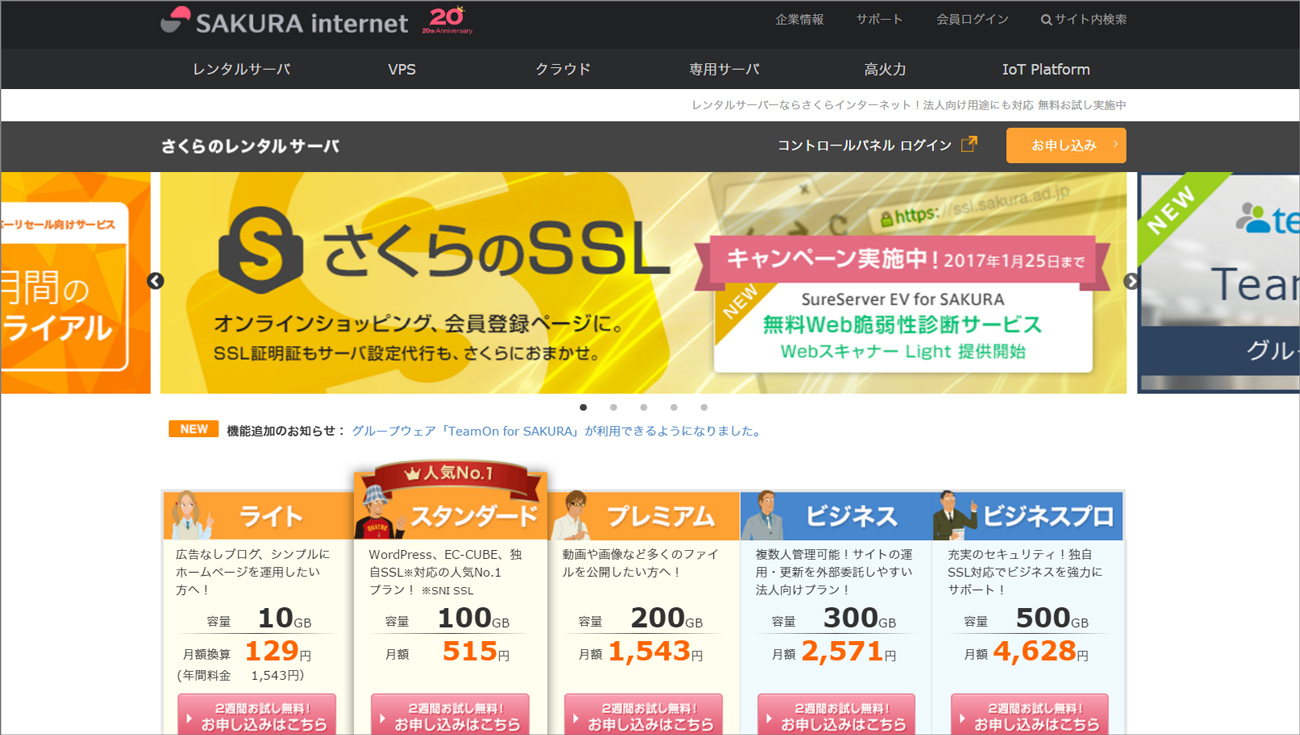
Task: Open 企業情報 in top header
Action: [800, 20]
